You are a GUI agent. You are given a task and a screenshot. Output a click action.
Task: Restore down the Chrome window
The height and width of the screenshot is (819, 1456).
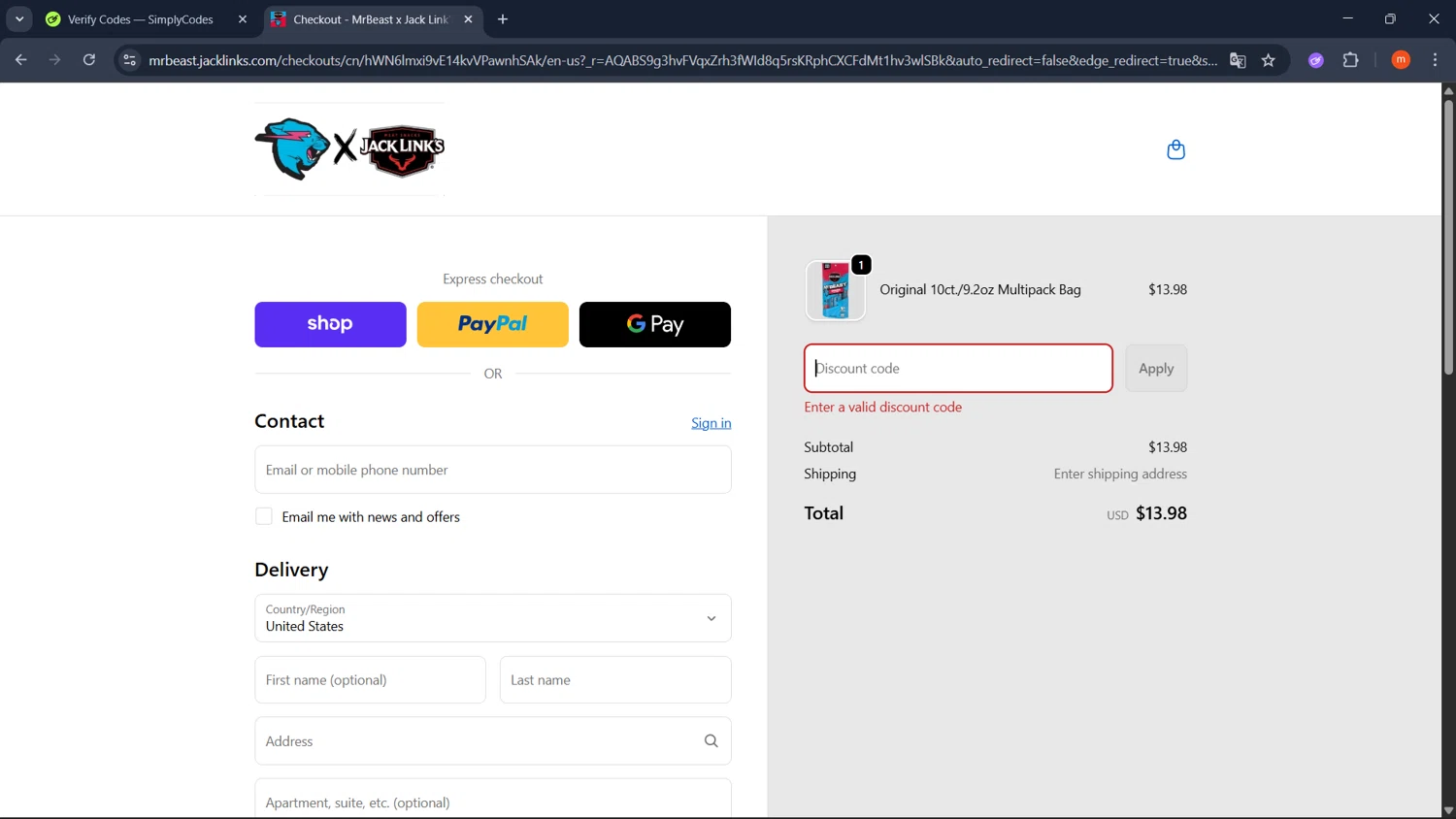pyautogui.click(x=1390, y=18)
